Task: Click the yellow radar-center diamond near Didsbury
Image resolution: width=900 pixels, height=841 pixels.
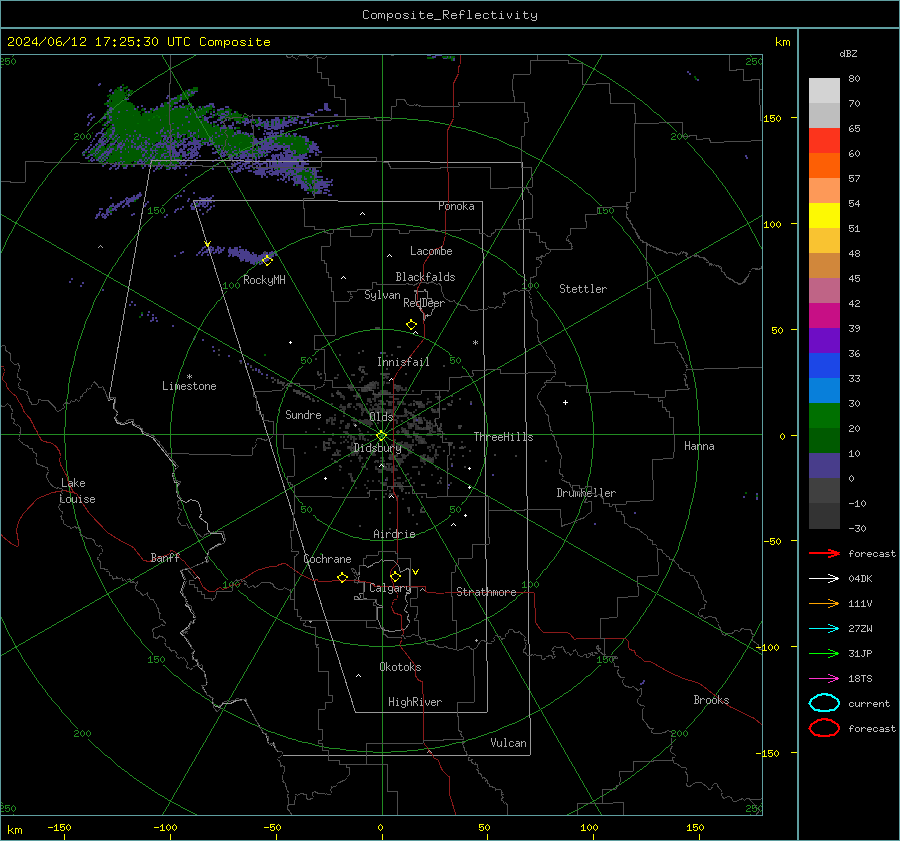Action: 381,436
